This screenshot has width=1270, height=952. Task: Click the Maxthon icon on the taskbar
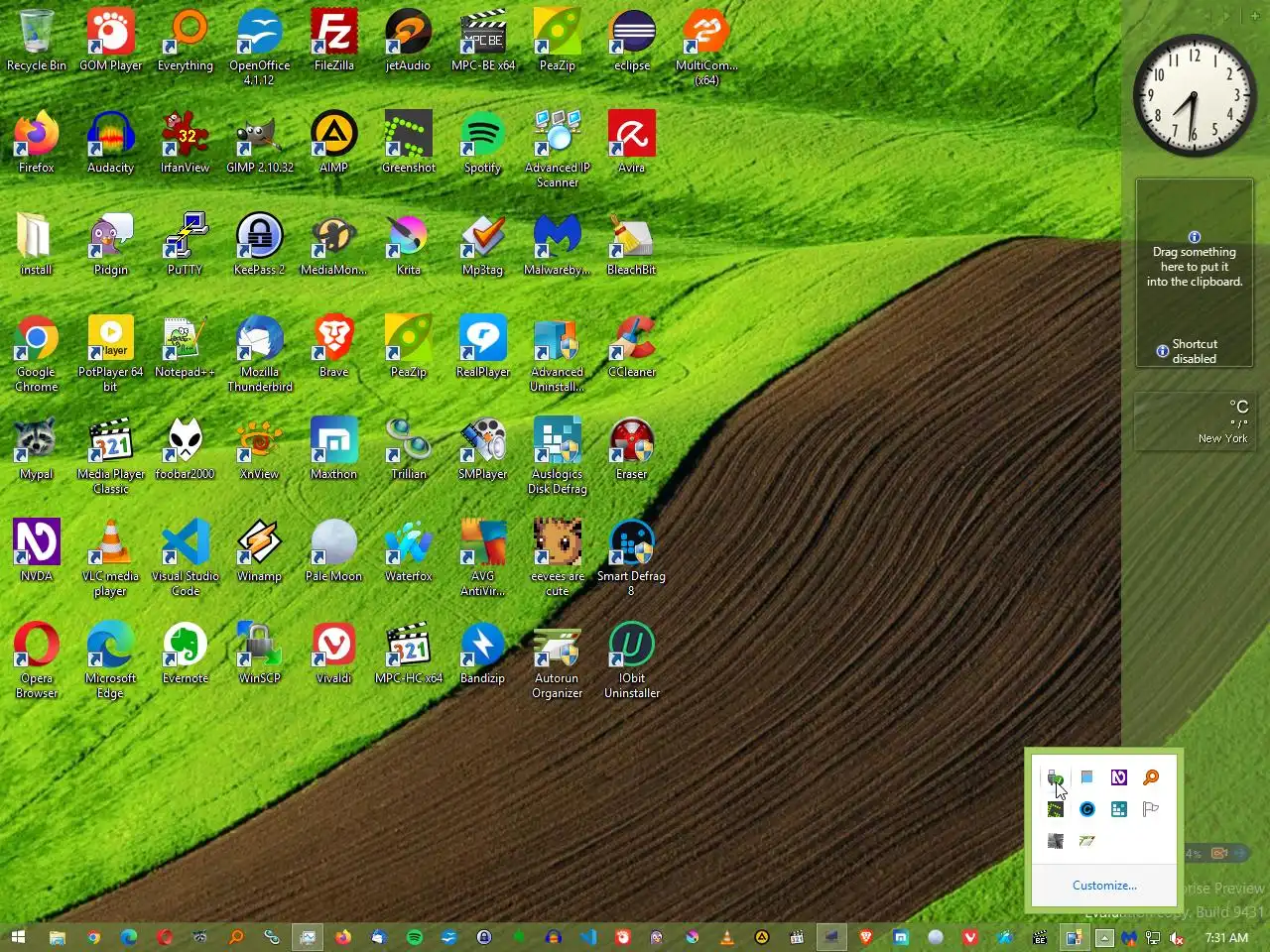[x=901, y=937]
